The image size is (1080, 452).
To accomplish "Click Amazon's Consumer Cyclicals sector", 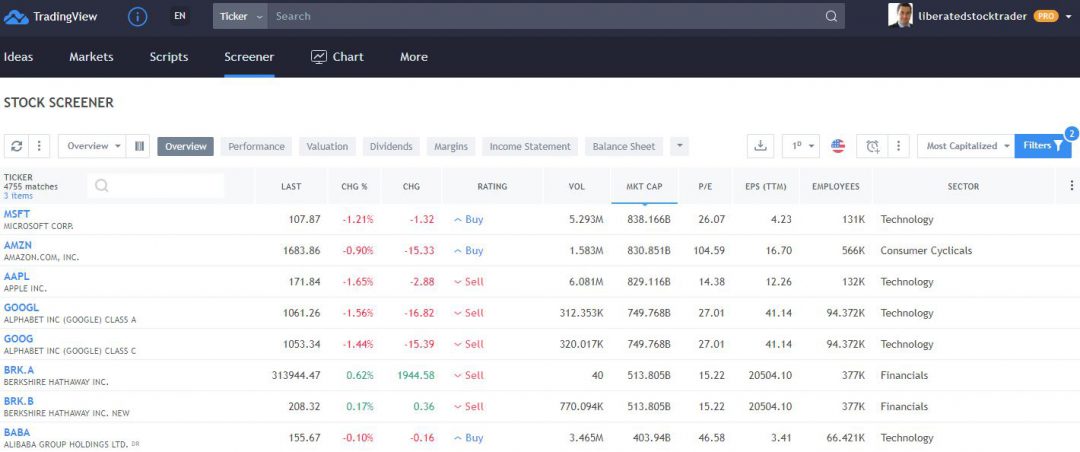I will [x=926, y=250].
